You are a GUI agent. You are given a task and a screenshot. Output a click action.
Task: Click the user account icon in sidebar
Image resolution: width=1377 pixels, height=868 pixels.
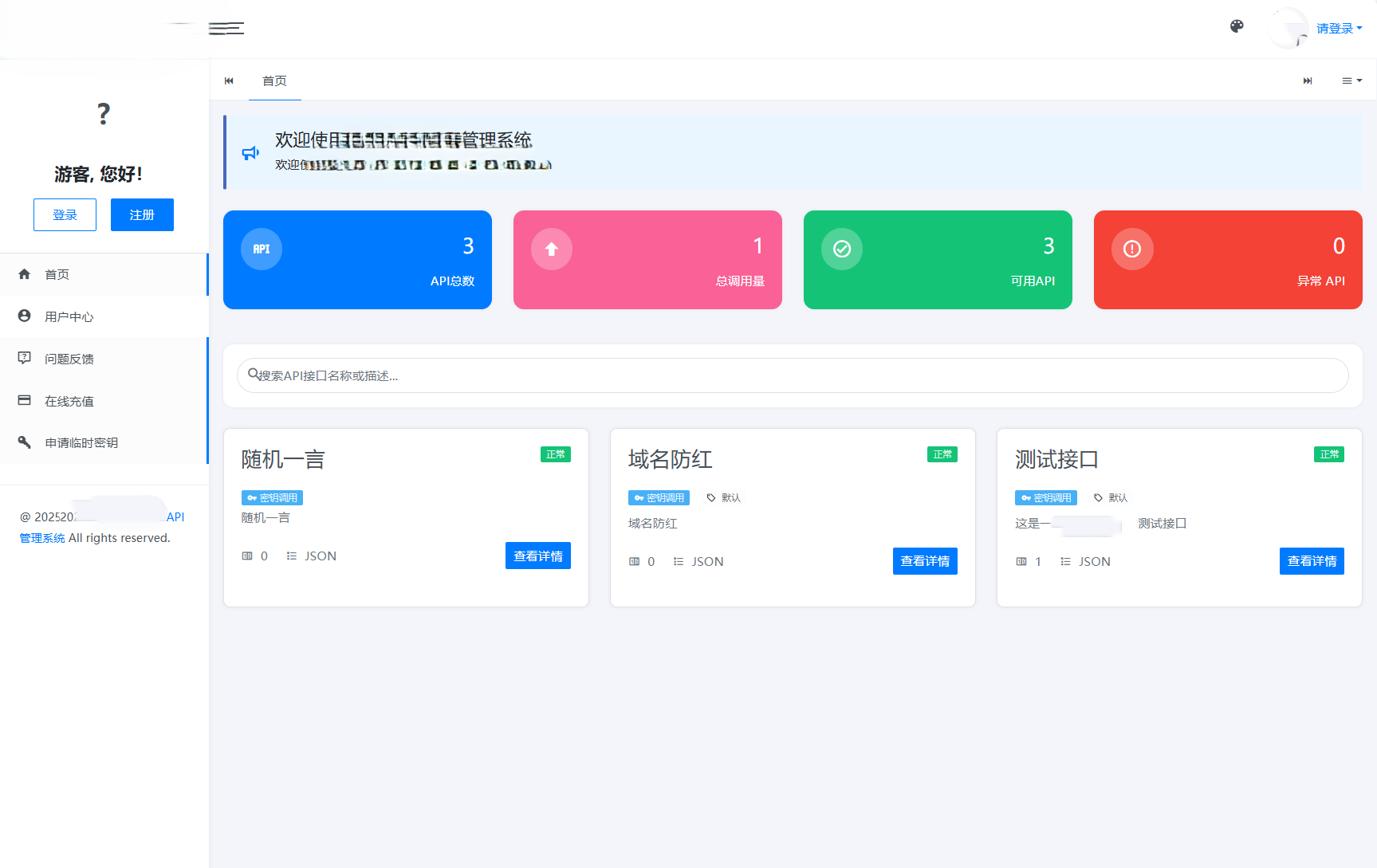pyautogui.click(x=24, y=316)
